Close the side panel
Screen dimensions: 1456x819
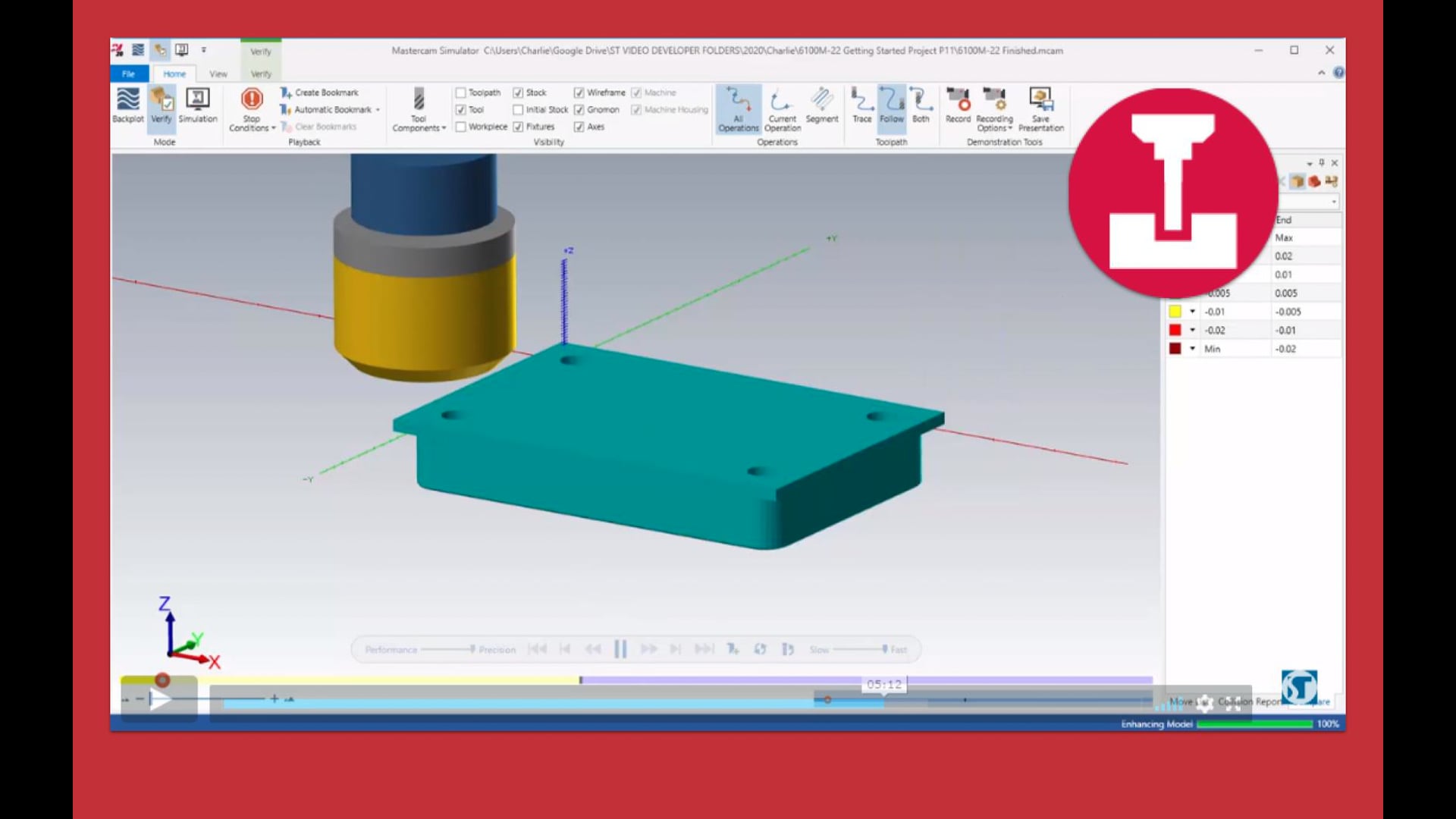(x=1335, y=163)
